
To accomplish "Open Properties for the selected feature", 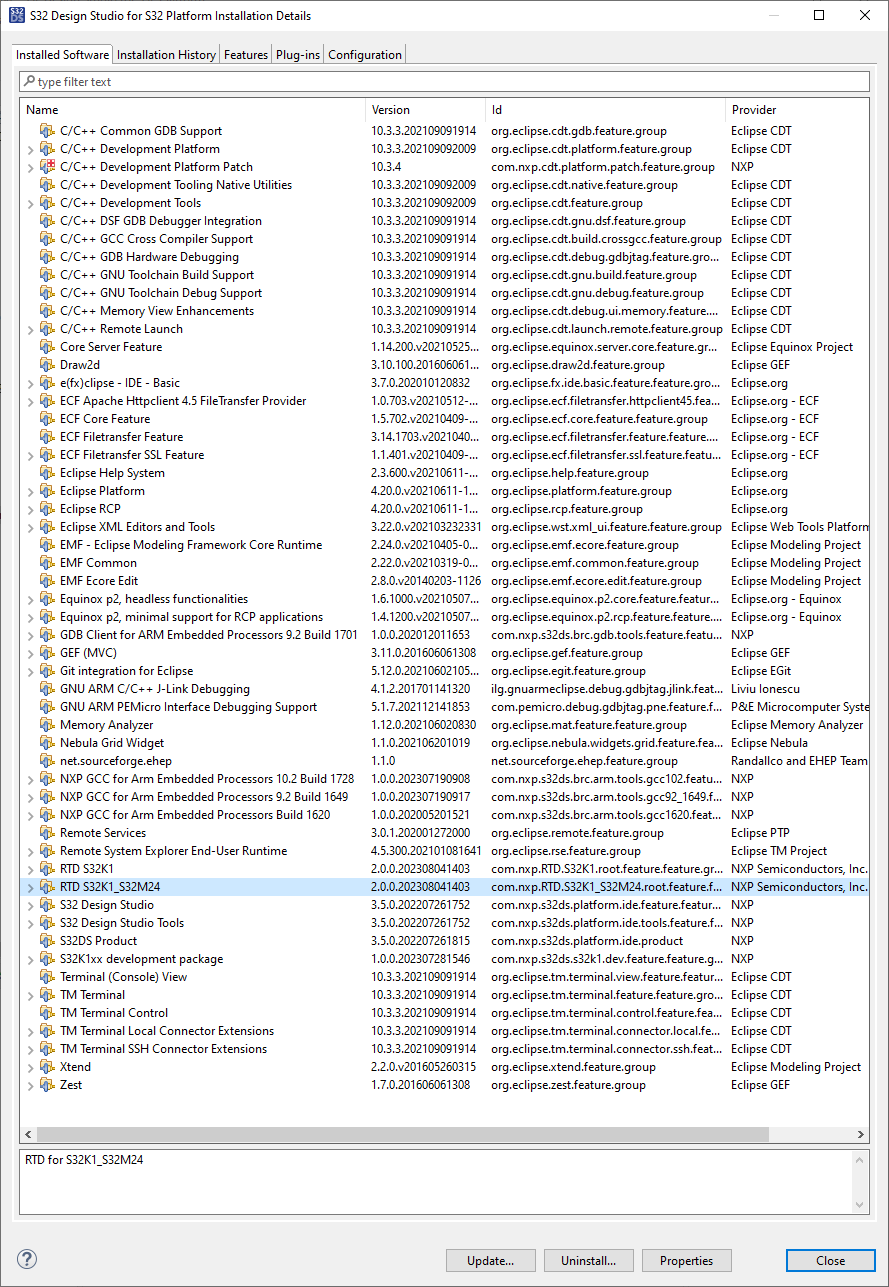I will [x=686, y=1260].
